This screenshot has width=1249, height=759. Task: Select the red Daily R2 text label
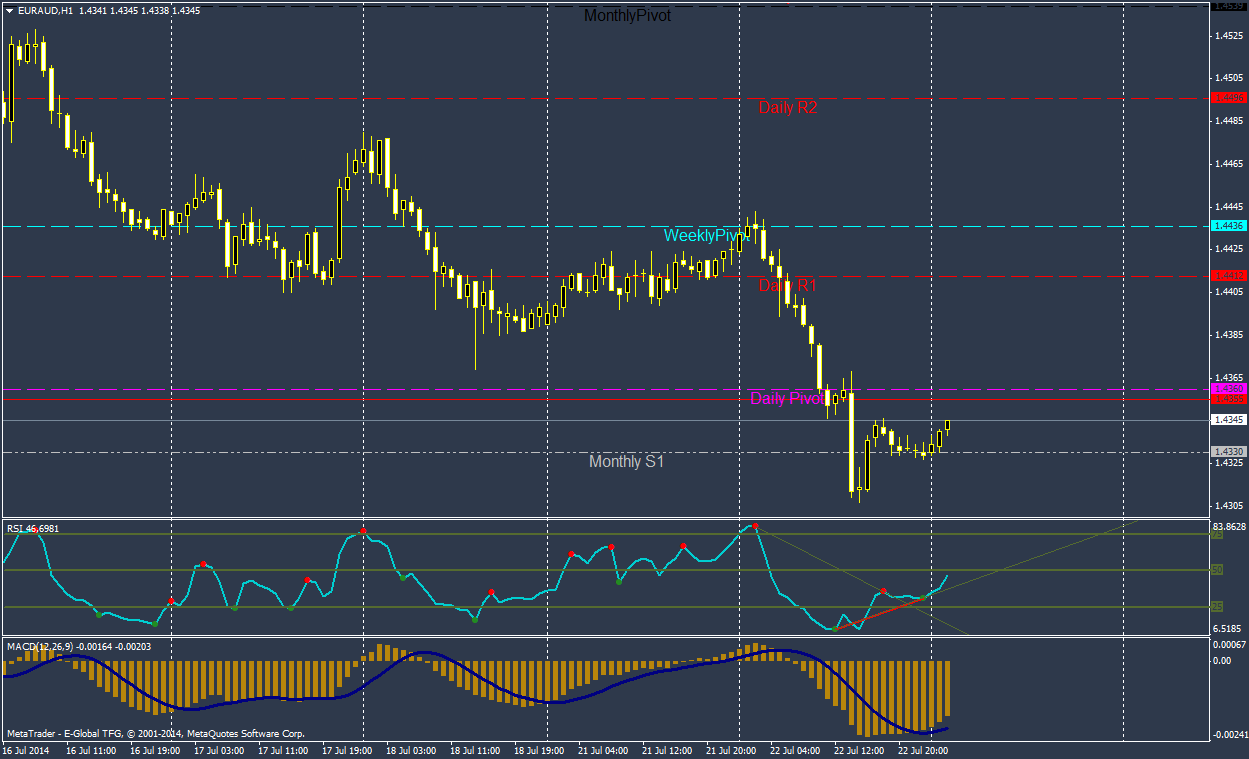click(x=787, y=108)
